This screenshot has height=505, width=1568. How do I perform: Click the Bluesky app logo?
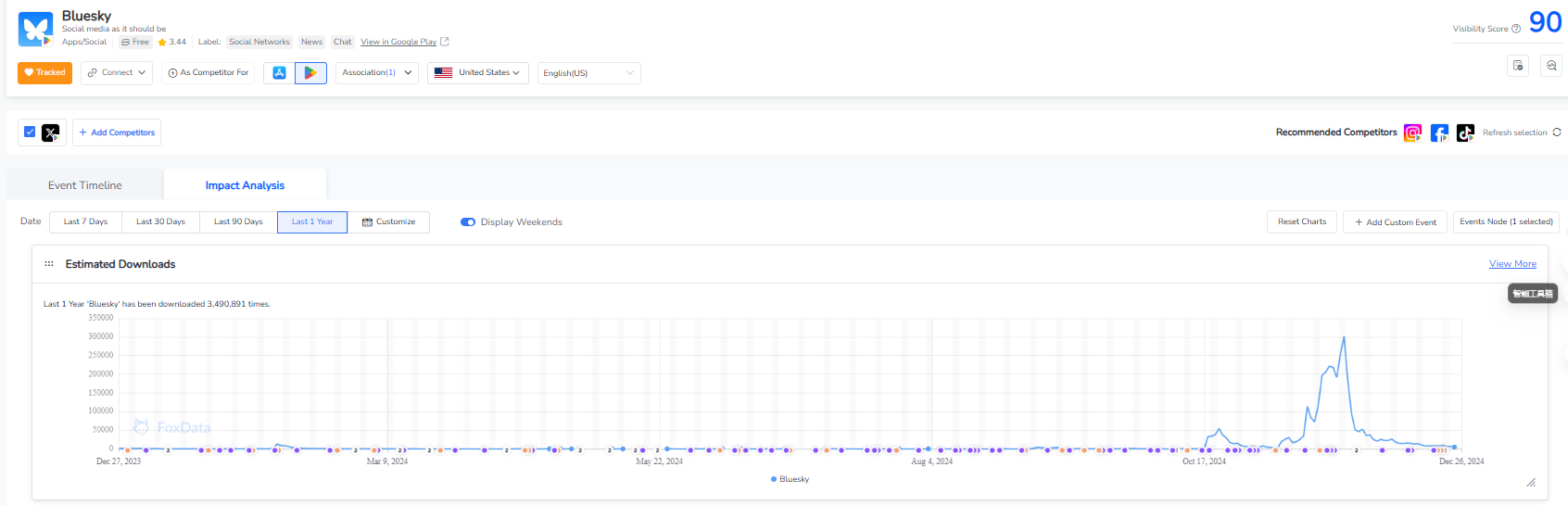35,29
